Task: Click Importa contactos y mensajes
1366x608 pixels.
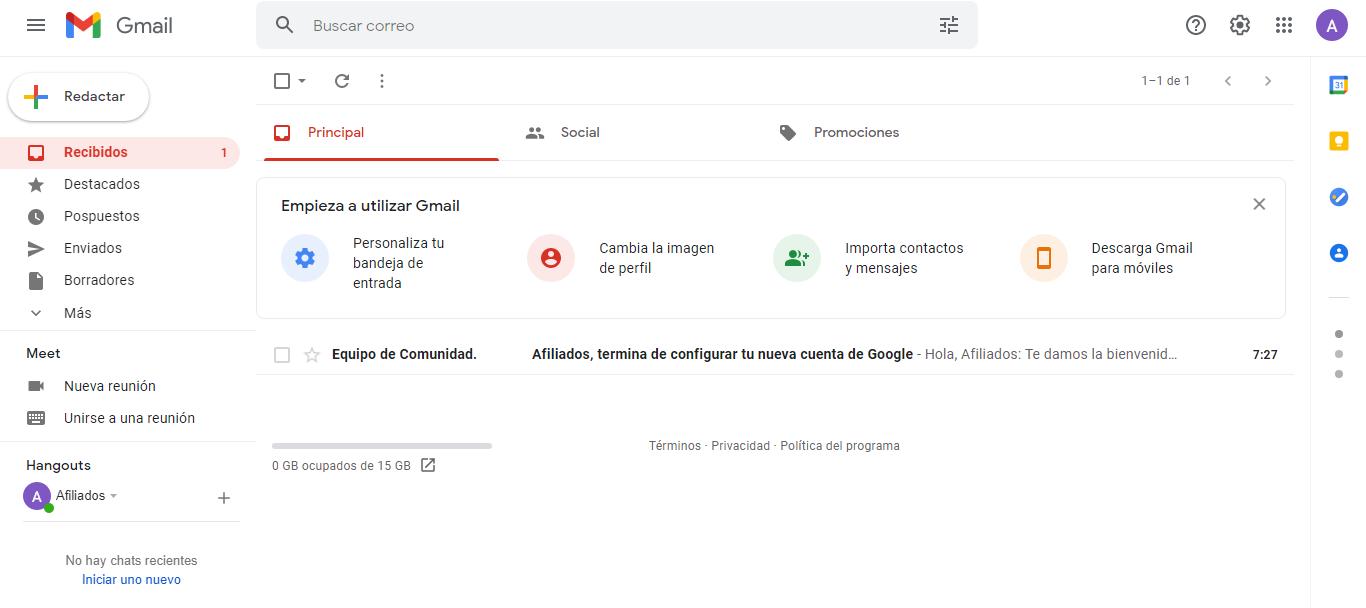Action: 904,258
